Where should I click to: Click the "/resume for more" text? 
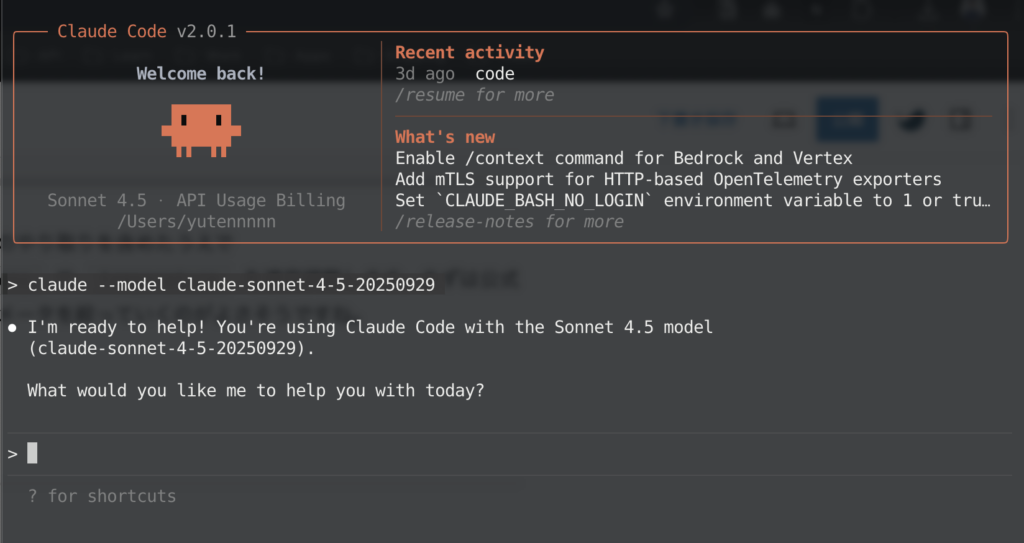point(474,95)
